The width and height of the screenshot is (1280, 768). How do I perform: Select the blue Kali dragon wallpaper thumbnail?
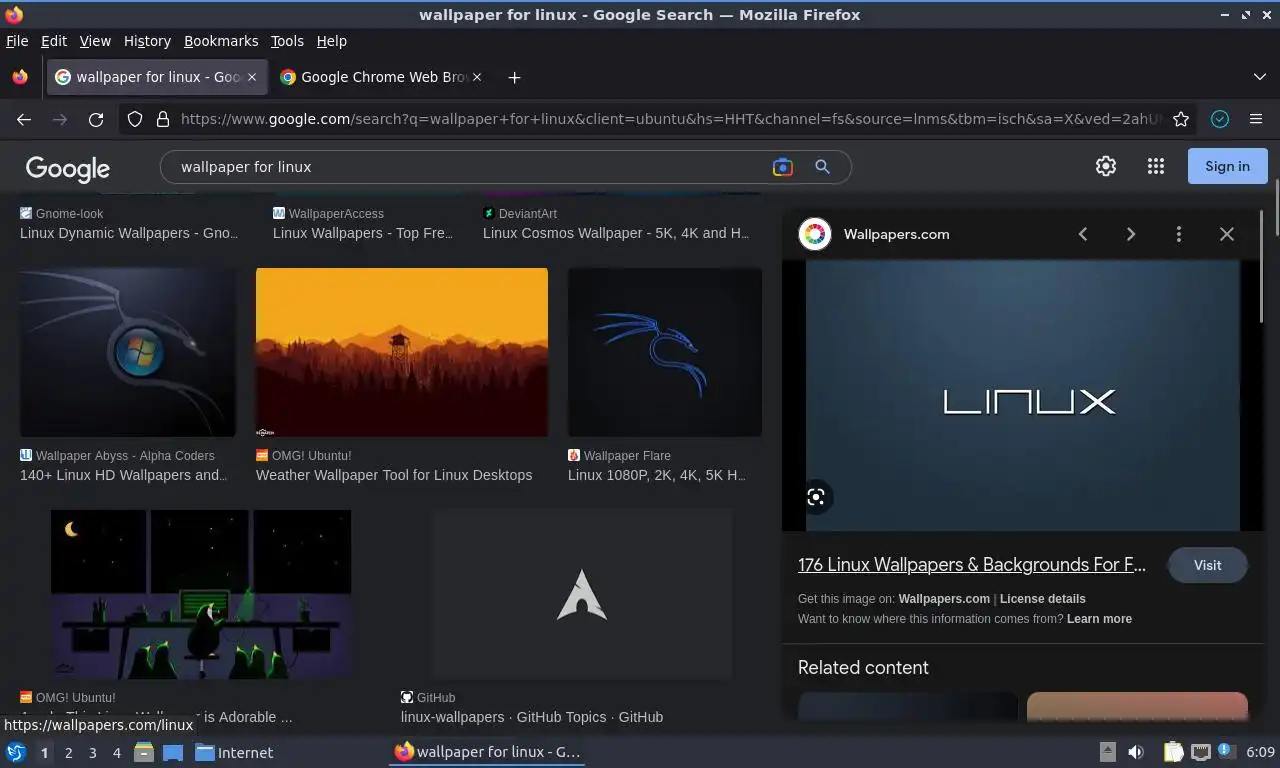[x=665, y=352]
